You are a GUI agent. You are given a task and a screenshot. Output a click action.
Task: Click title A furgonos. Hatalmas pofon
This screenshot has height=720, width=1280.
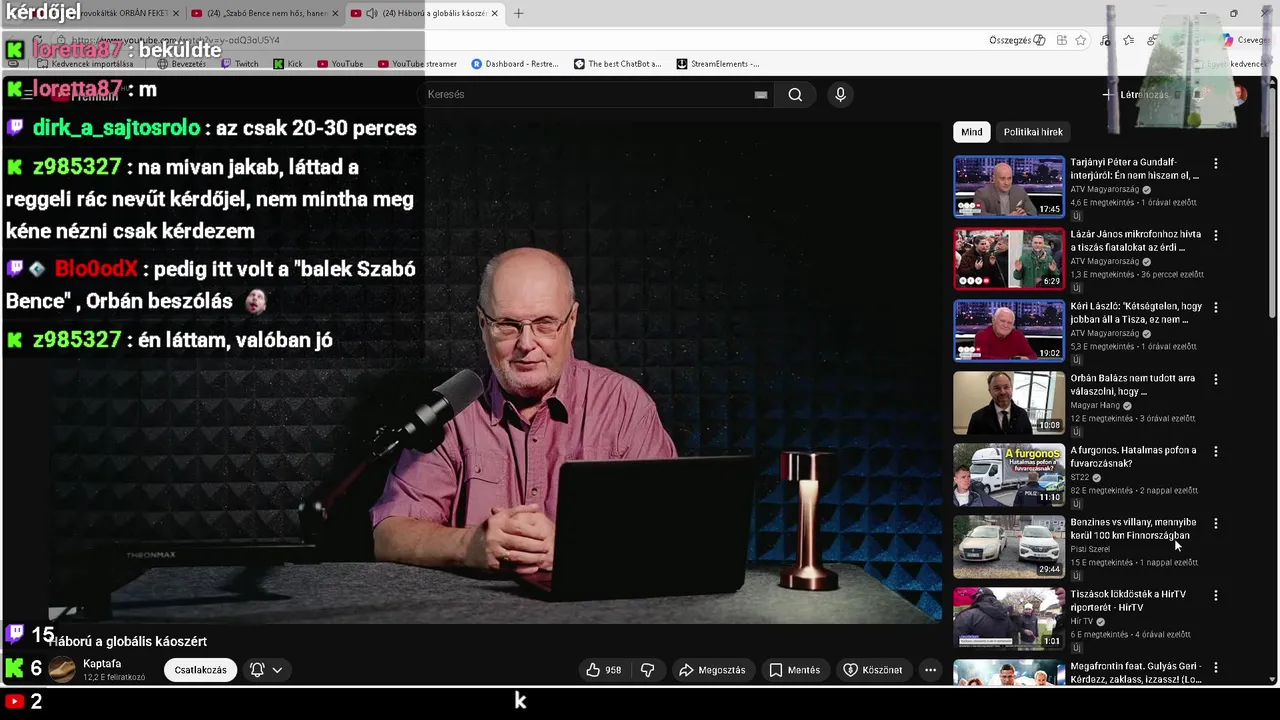1133,457
